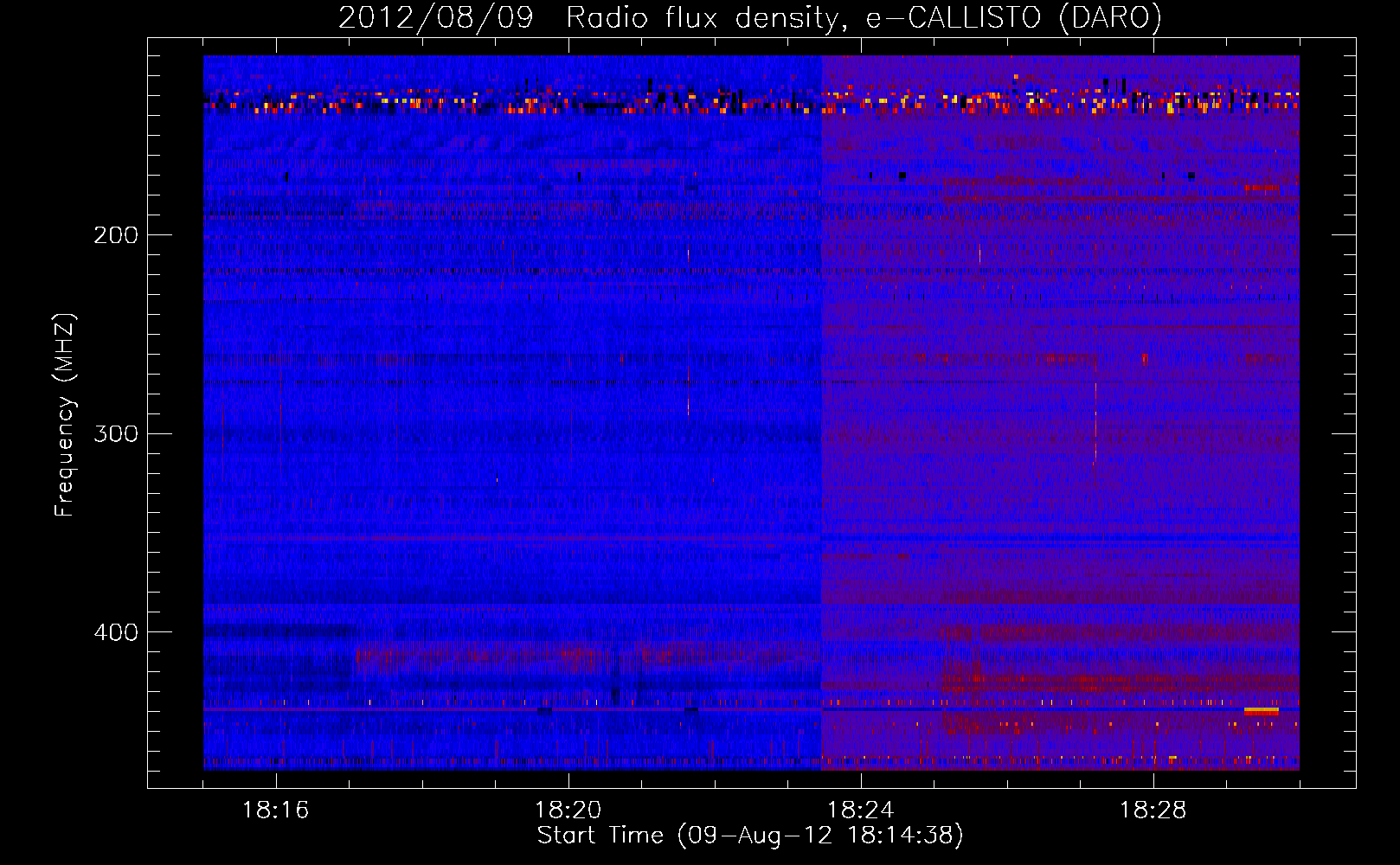This screenshot has width=1400, height=865.
Task: Click the 'Frequency (MHZ)' axis label
Action: pos(65,415)
